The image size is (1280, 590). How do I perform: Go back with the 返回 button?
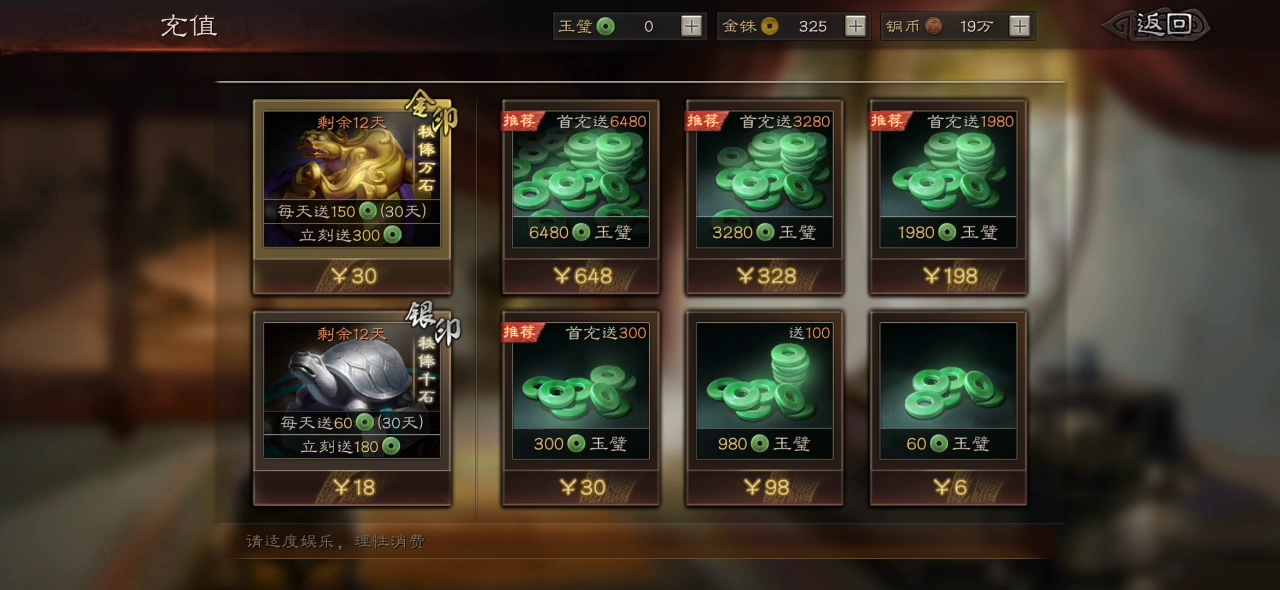(1157, 25)
